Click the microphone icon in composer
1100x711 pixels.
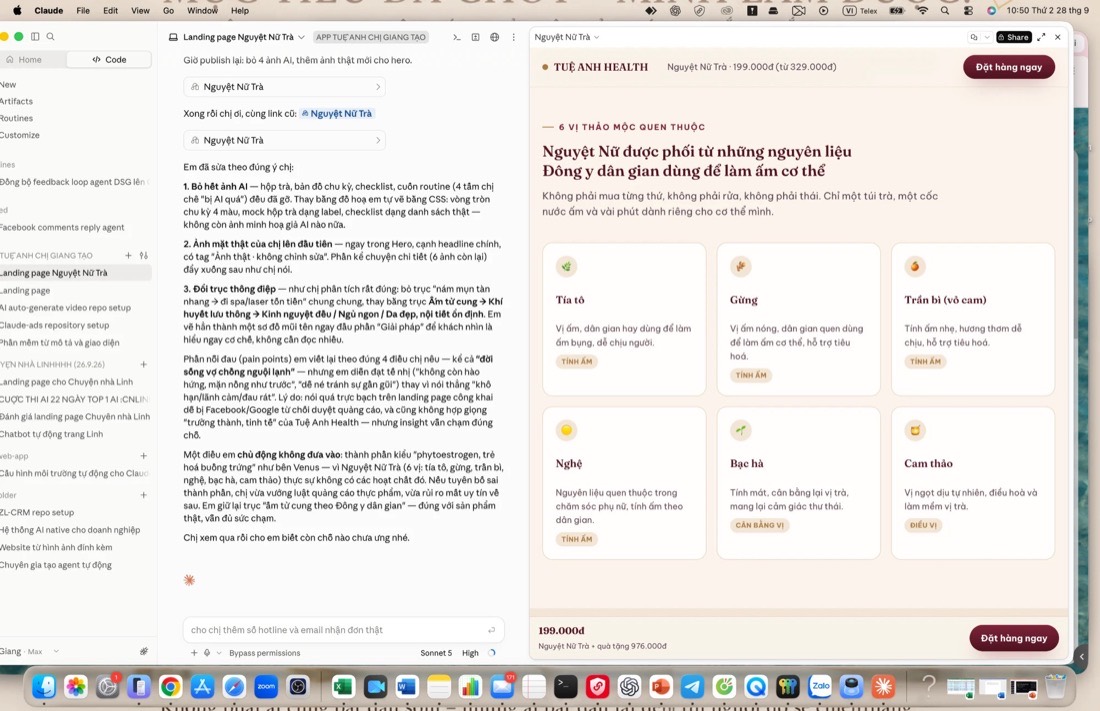point(207,653)
